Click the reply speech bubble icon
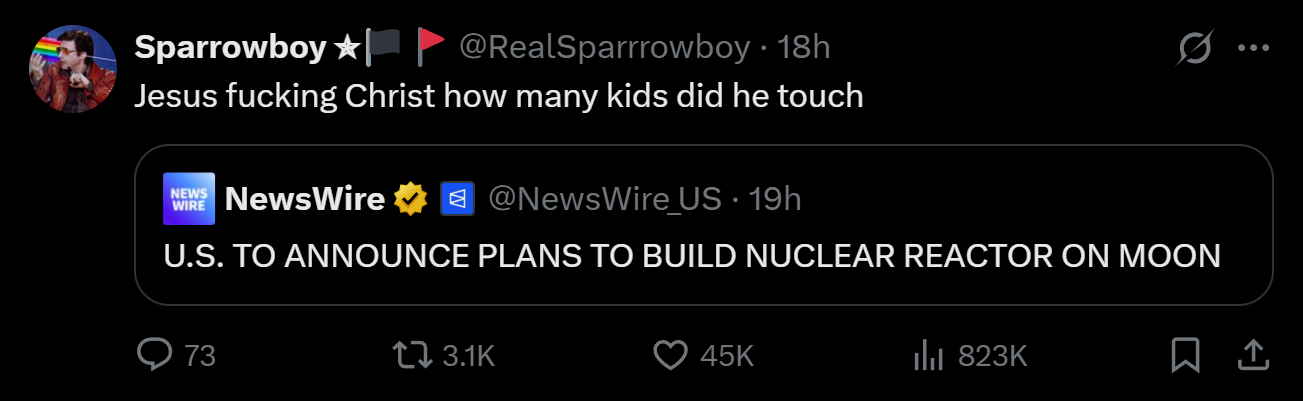Image resolution: width=1303 pixels, height=401 pixels. coord(155,354)
